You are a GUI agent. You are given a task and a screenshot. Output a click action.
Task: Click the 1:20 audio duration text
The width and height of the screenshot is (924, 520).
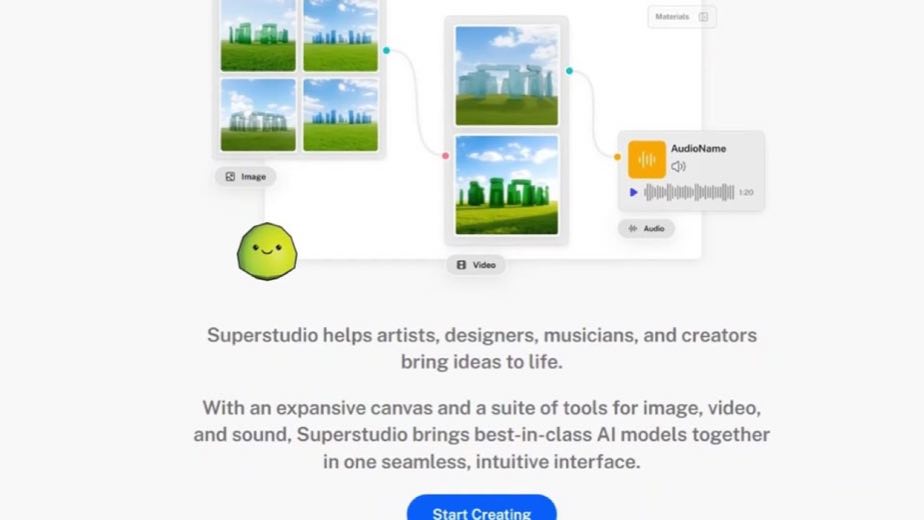click(746, 192)
